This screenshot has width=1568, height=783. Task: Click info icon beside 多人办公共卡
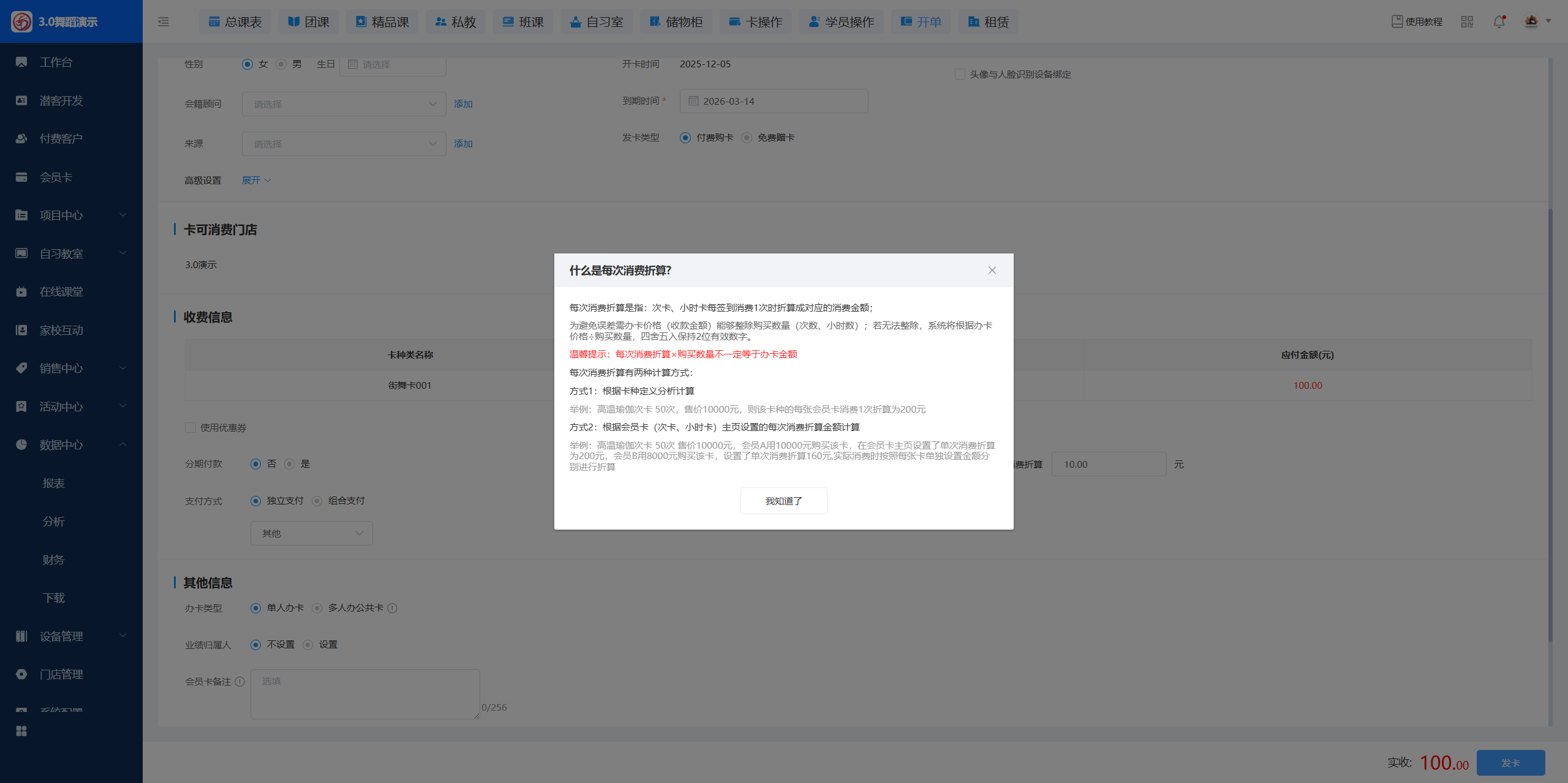point(393,608)
